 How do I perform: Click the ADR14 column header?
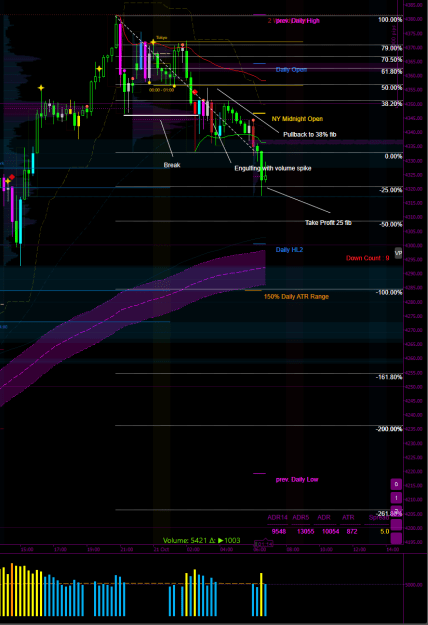[x=277, y=517]
